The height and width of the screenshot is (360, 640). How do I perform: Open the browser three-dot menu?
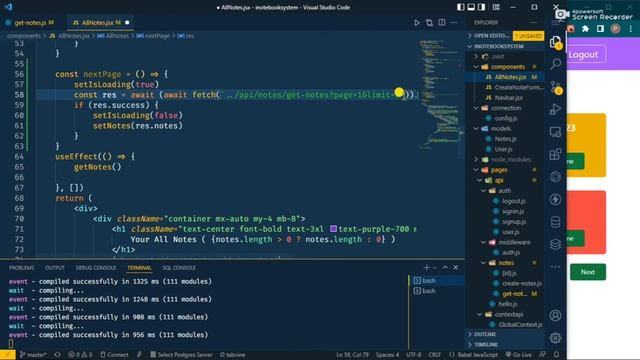(631, 29)
